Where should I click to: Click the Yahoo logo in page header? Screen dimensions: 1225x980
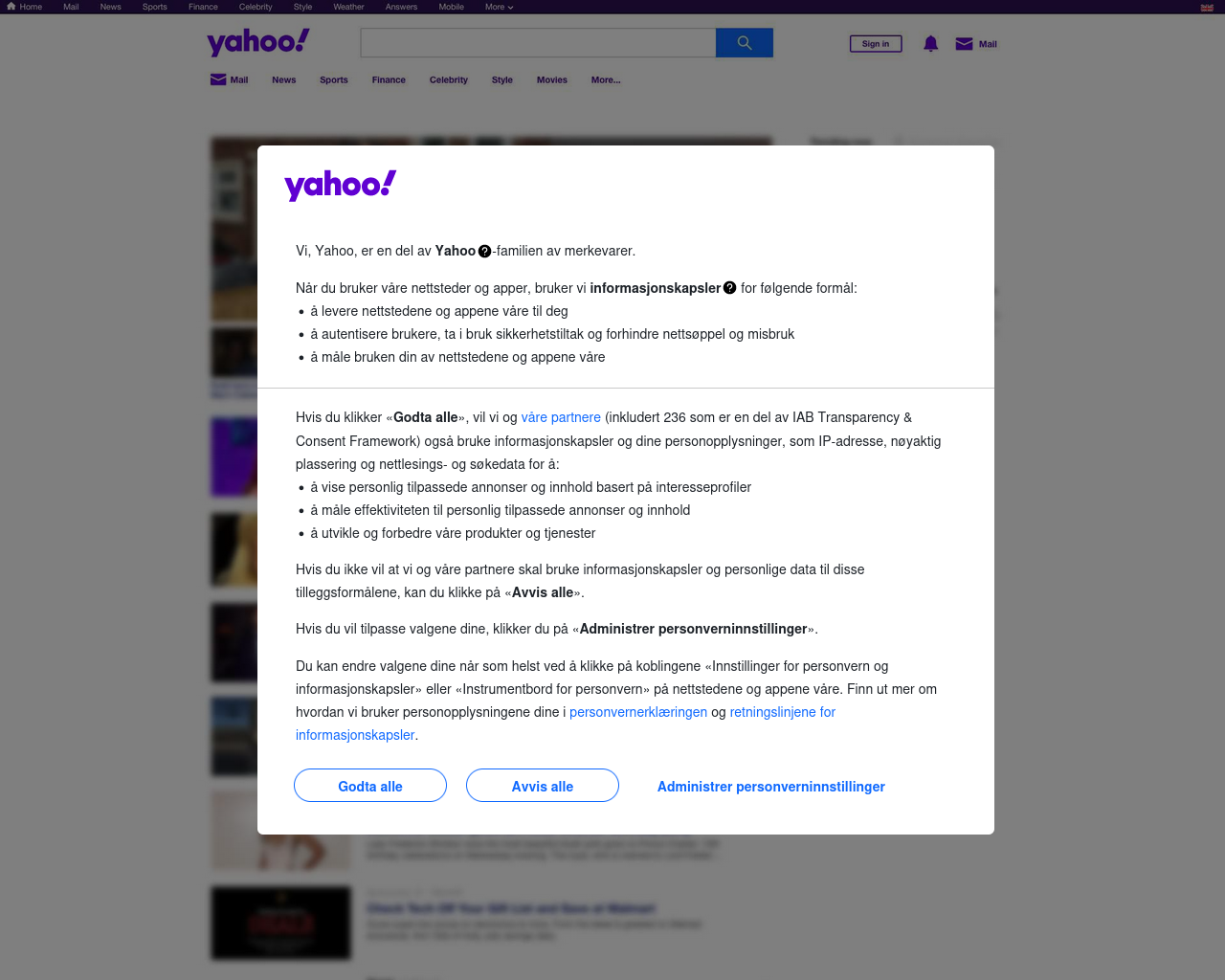[258, 42]
